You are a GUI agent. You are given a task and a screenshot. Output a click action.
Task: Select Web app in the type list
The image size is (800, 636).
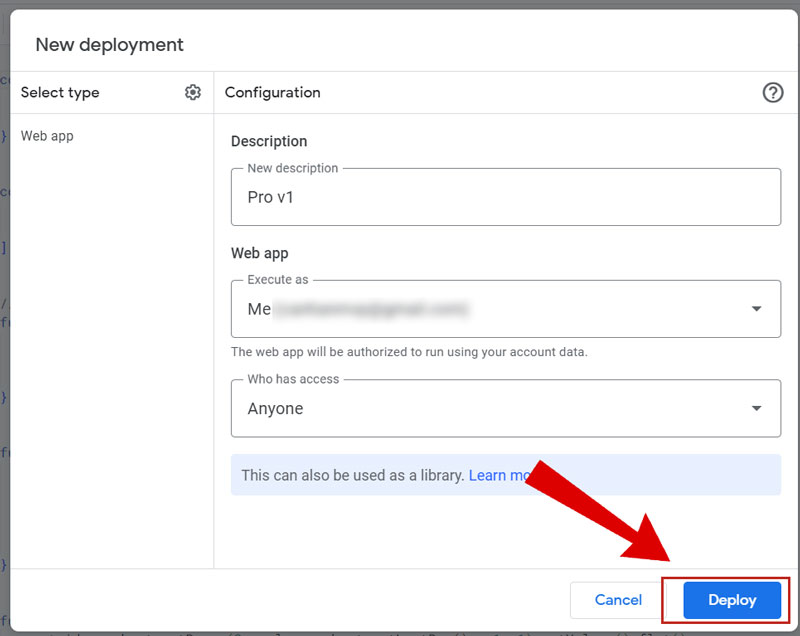click(47, 136)
